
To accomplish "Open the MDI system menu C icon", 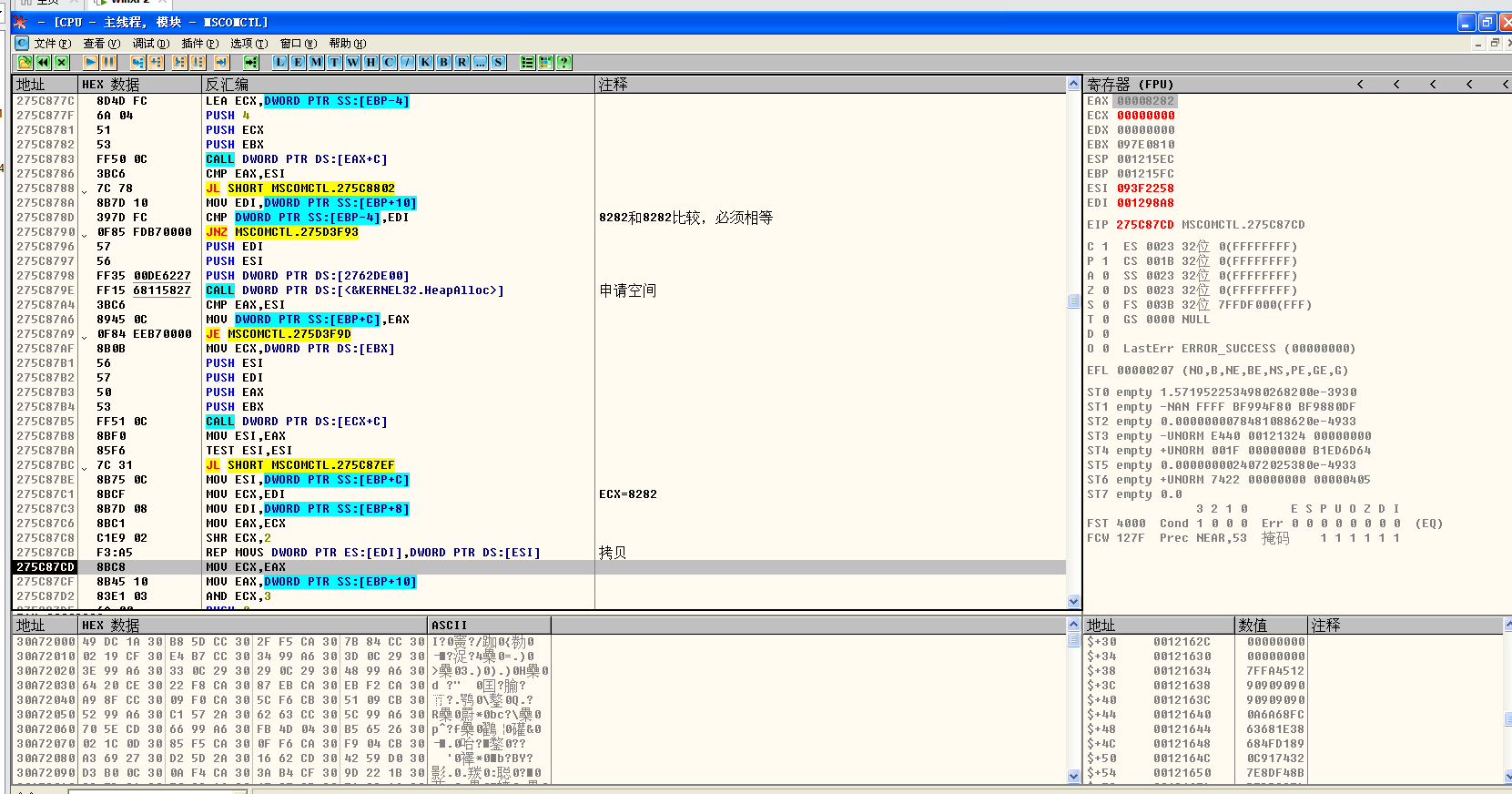I will tap(22, 43).
